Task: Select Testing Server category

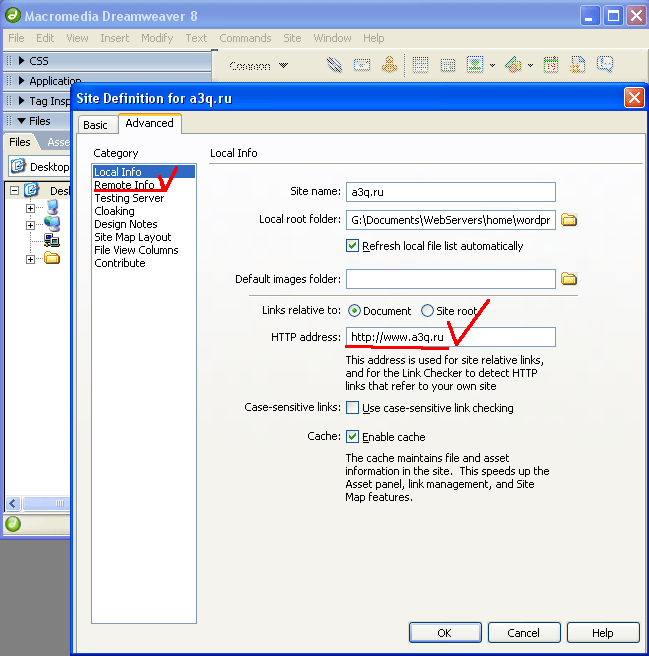Action: tap(129, 198)
